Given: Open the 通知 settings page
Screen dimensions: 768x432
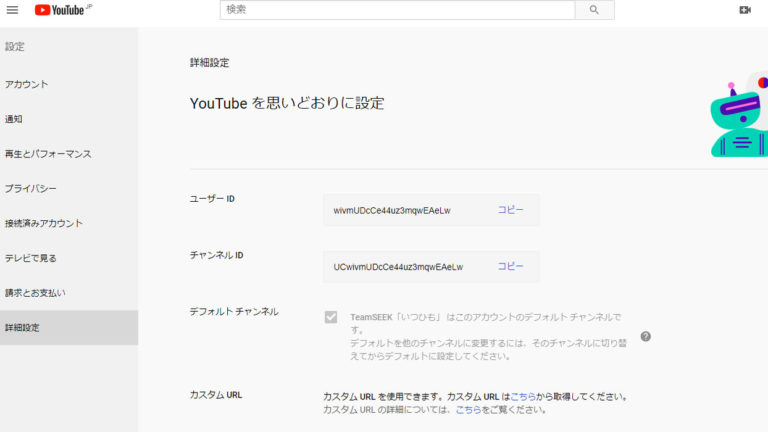Looking at the screenshot, I should (14, 119).
